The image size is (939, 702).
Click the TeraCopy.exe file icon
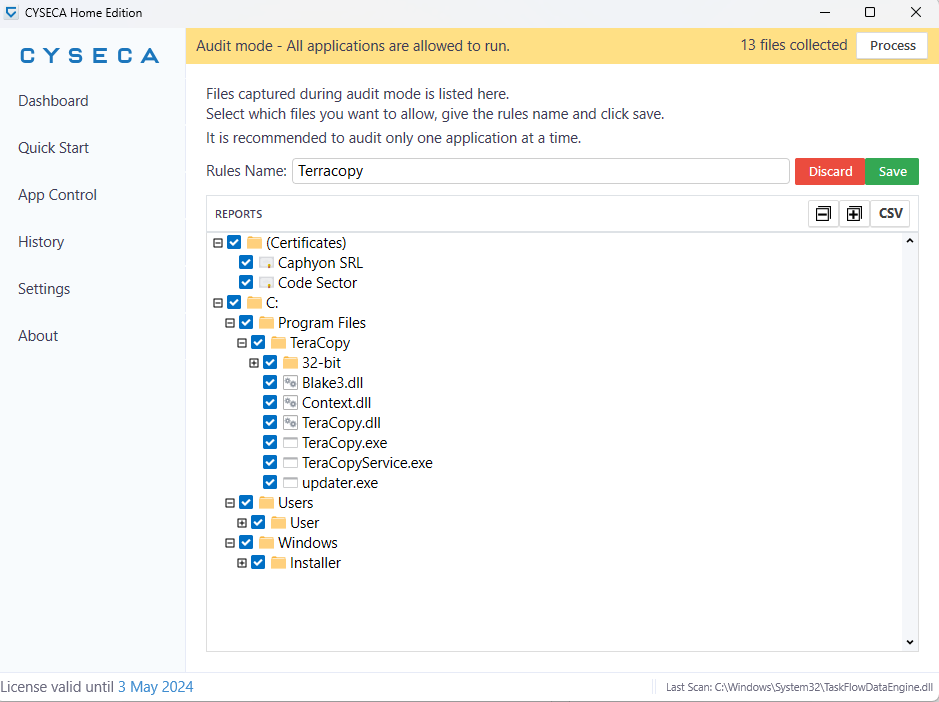coord(290,443)
